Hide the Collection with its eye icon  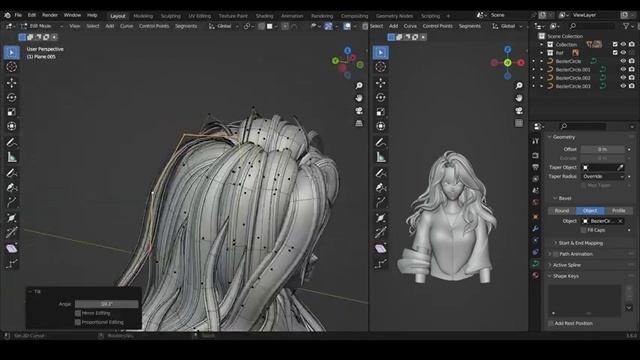coord(623,44)
